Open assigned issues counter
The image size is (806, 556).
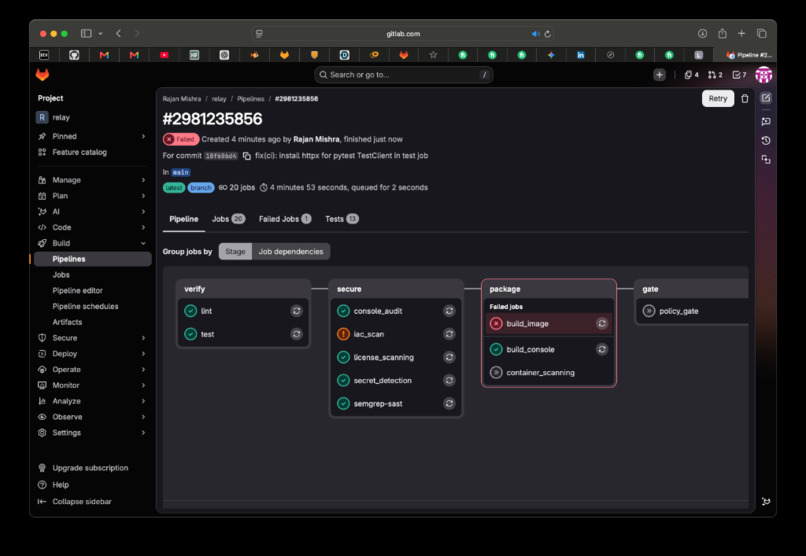pos(691,75)
